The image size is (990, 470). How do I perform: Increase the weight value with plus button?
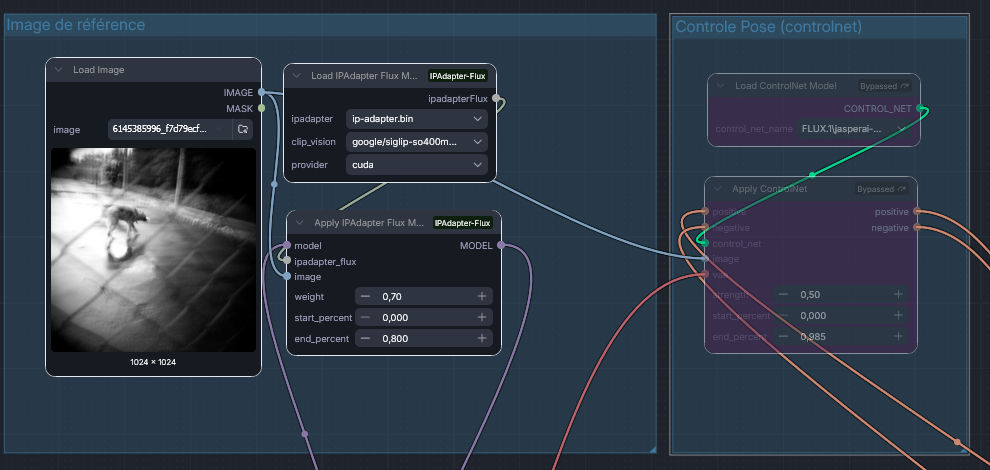coord(482,296)
